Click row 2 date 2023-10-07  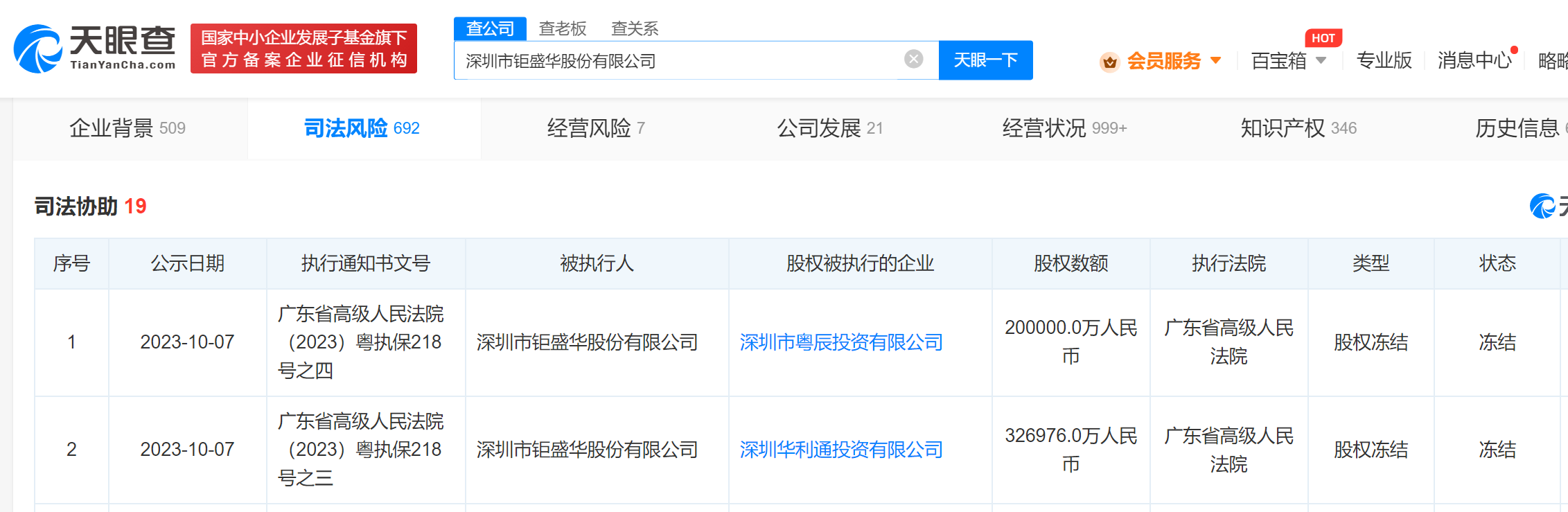point(187,450)
